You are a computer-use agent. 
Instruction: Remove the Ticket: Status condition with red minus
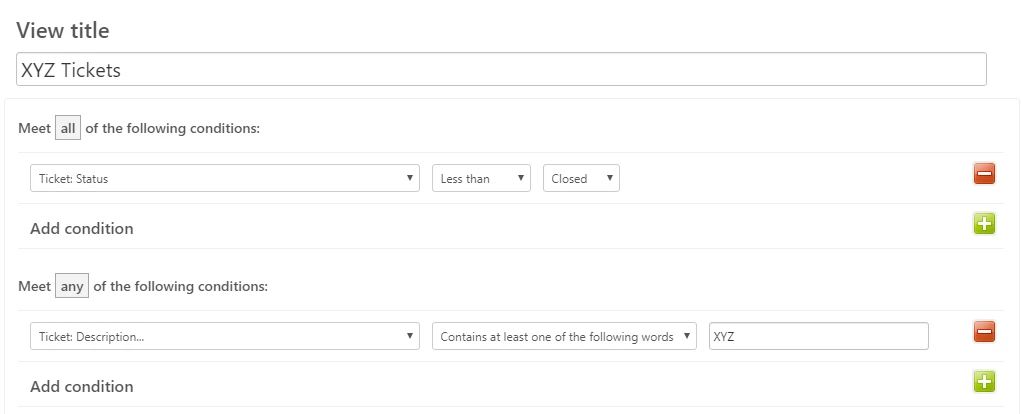point(984,174)
